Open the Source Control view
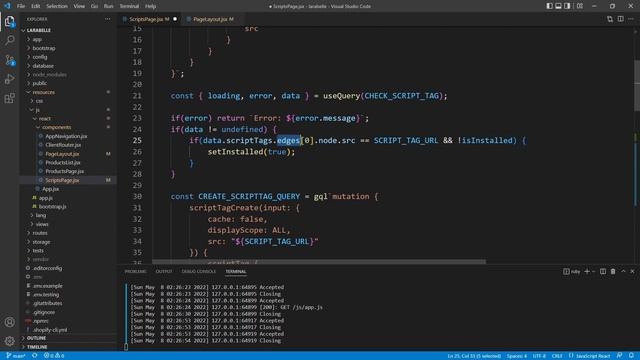The image size is (640, 360). pos(9,60)
